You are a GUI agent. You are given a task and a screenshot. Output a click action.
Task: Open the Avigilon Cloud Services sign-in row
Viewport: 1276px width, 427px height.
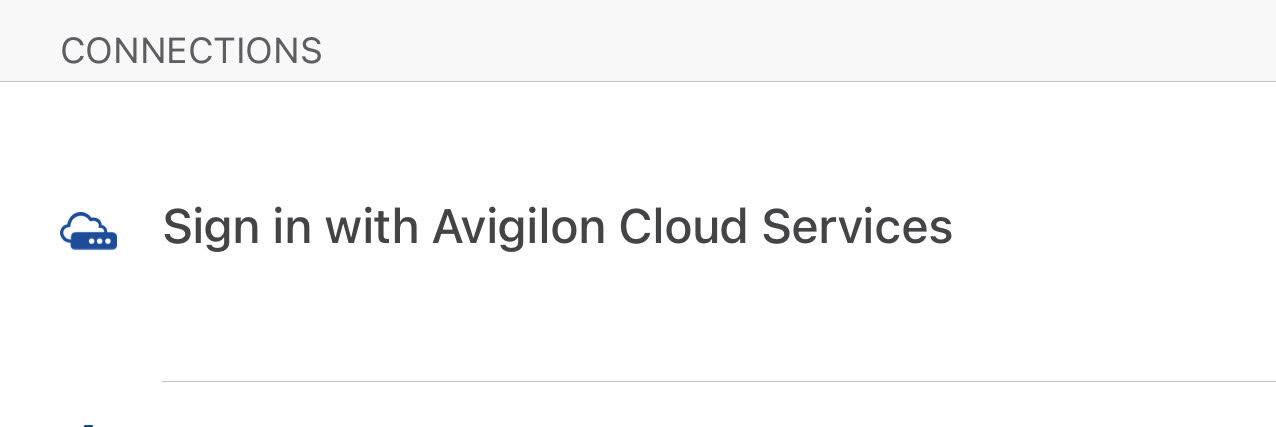tap(638, 231)
